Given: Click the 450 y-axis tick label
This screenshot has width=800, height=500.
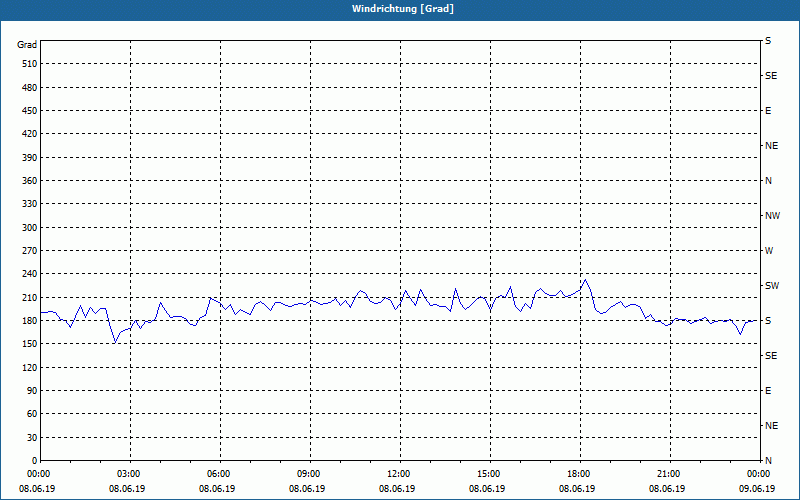Looking at the screenshot, I should point(30,111).
